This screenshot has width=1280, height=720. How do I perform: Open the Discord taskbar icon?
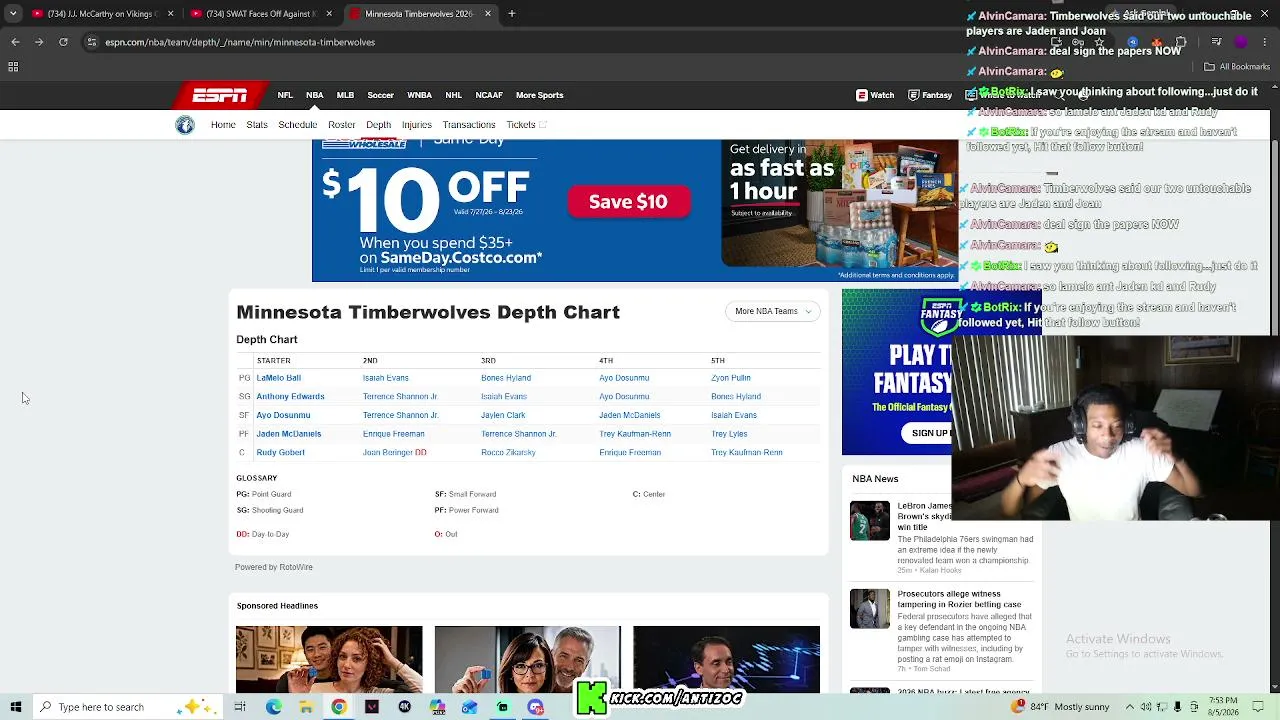point(536,707)
